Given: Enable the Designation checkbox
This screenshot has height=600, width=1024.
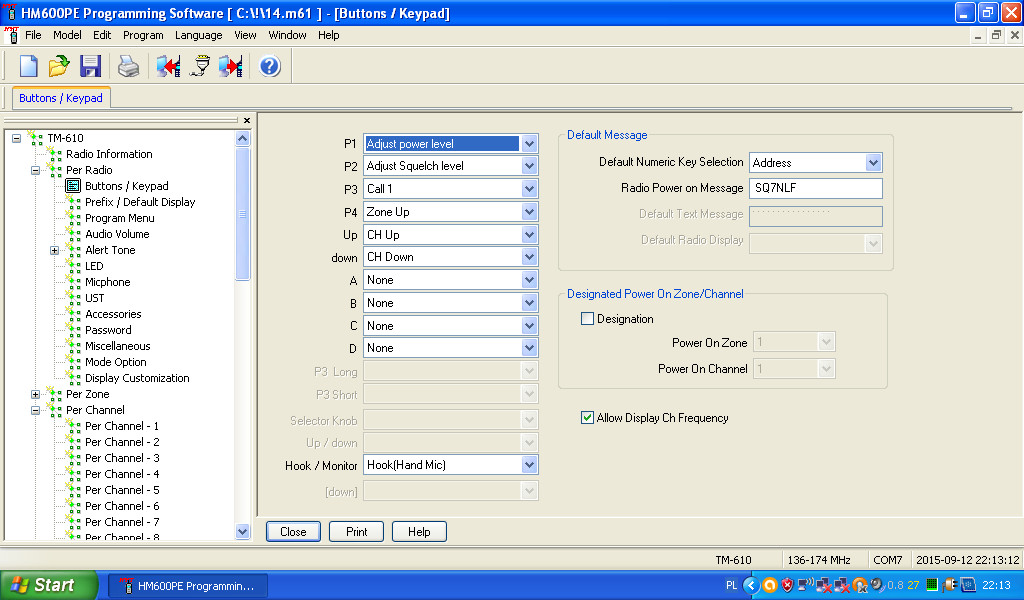Looking at the screenshot, I should tap(587, 319).
